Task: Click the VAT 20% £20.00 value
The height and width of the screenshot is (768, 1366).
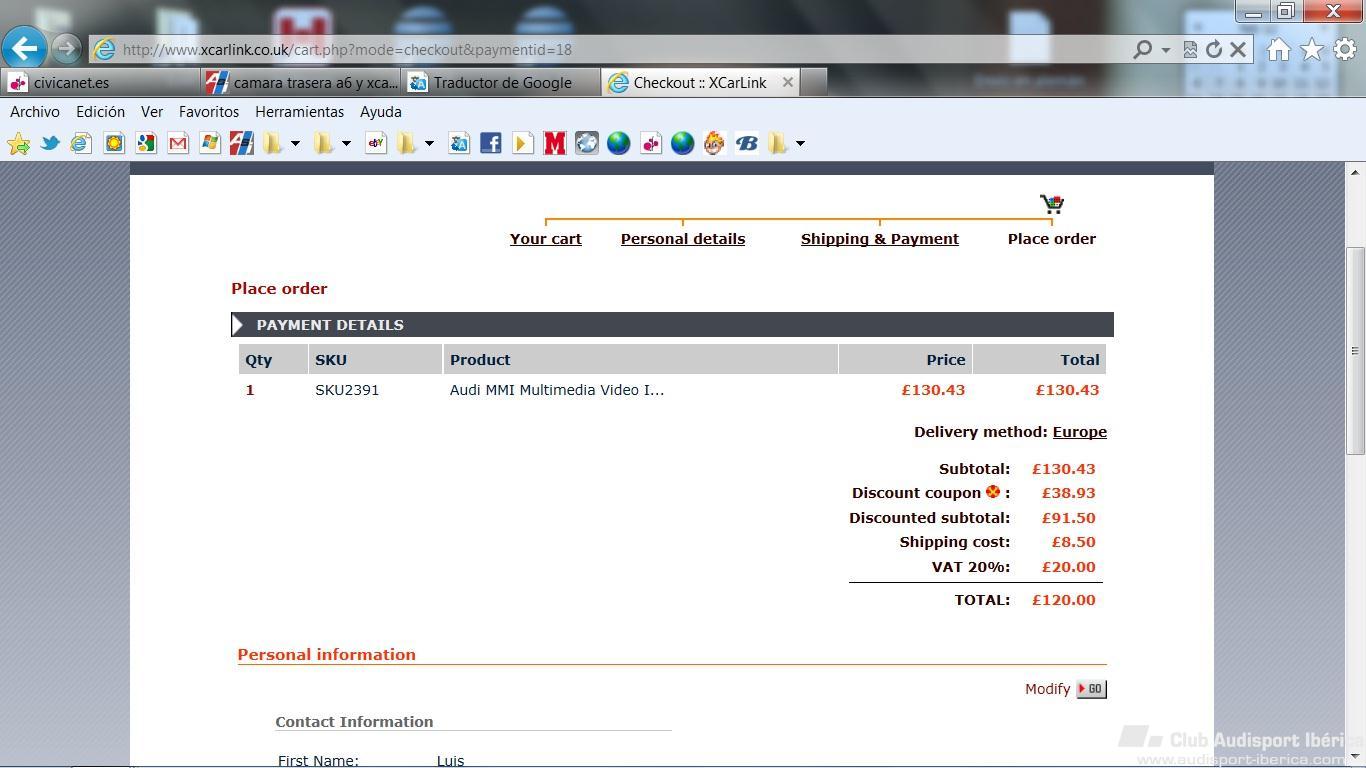Action: 1069,567
